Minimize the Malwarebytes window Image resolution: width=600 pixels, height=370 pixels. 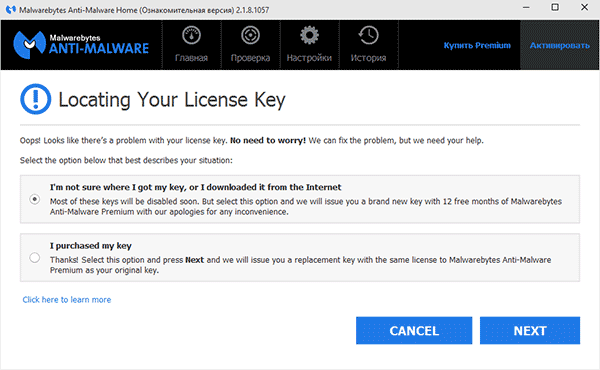526,7
